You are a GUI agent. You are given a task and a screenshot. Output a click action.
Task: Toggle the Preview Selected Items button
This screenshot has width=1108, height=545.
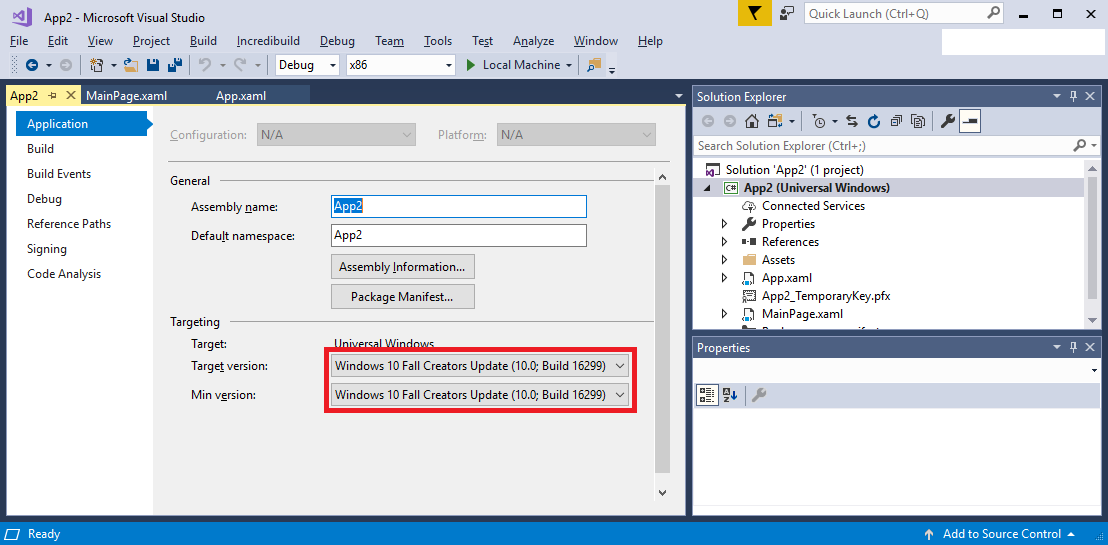point(970,122)
